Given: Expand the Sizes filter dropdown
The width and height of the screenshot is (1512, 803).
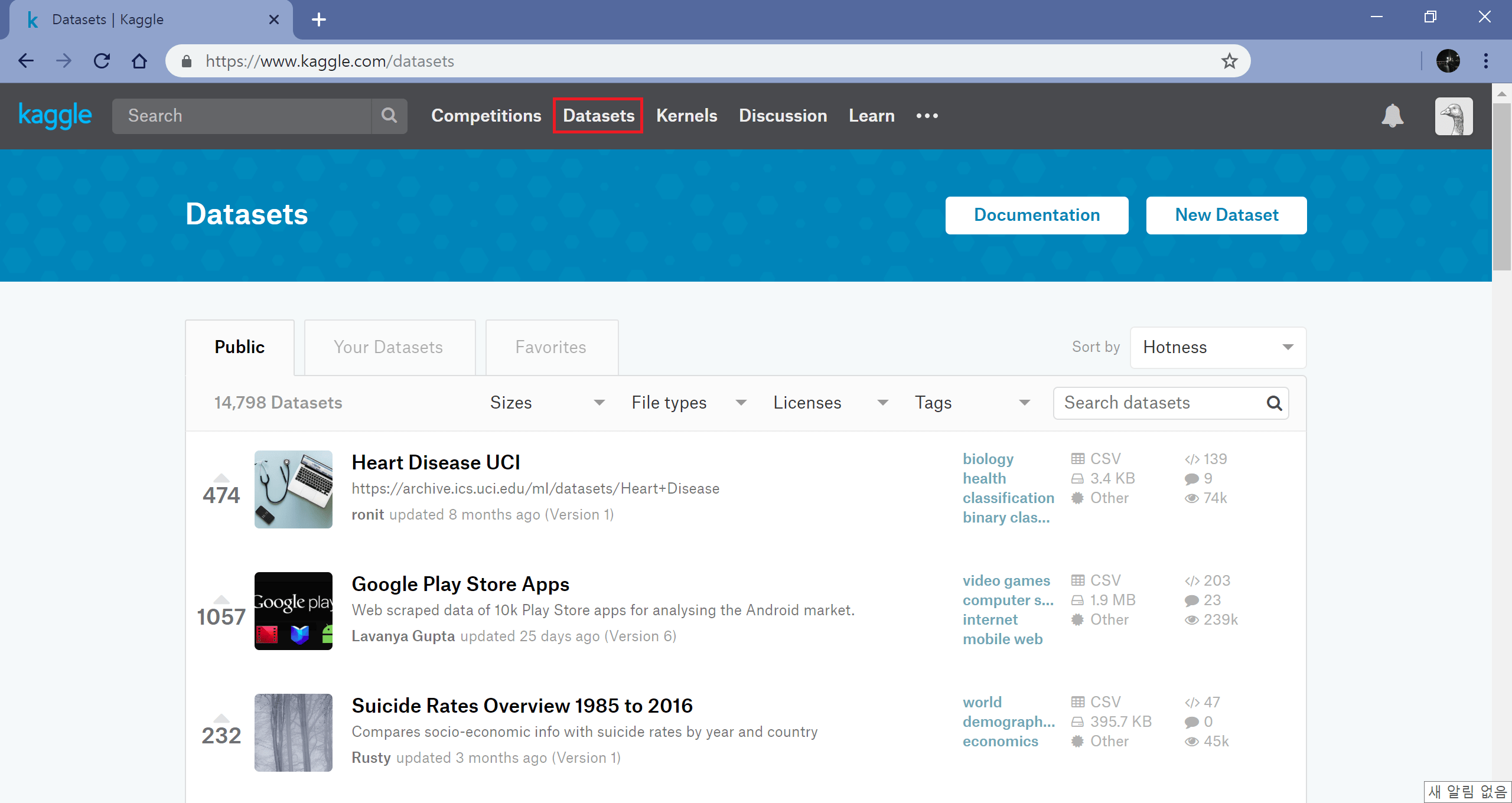Looking at the screenshot, I should [547, 403].
